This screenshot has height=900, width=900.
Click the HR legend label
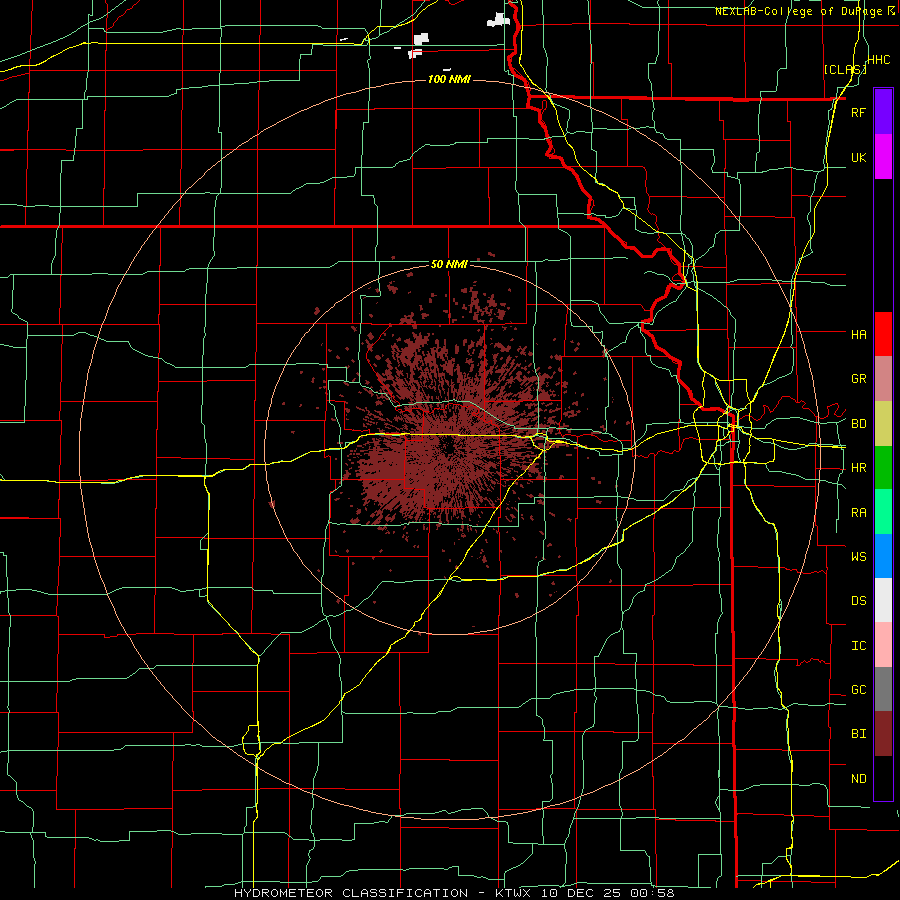pos(858,468)
